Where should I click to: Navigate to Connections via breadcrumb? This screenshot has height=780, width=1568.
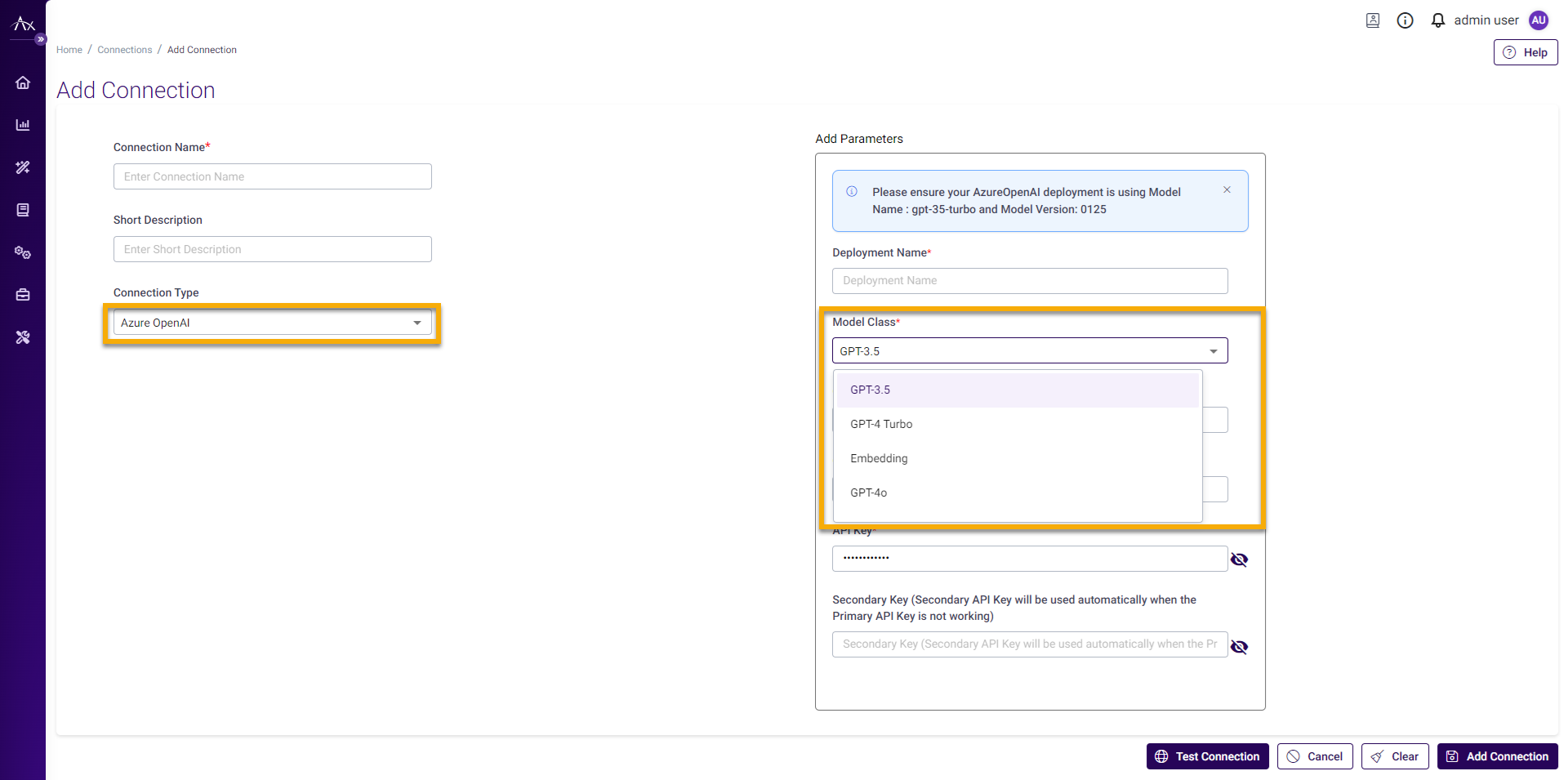[124, 49]
